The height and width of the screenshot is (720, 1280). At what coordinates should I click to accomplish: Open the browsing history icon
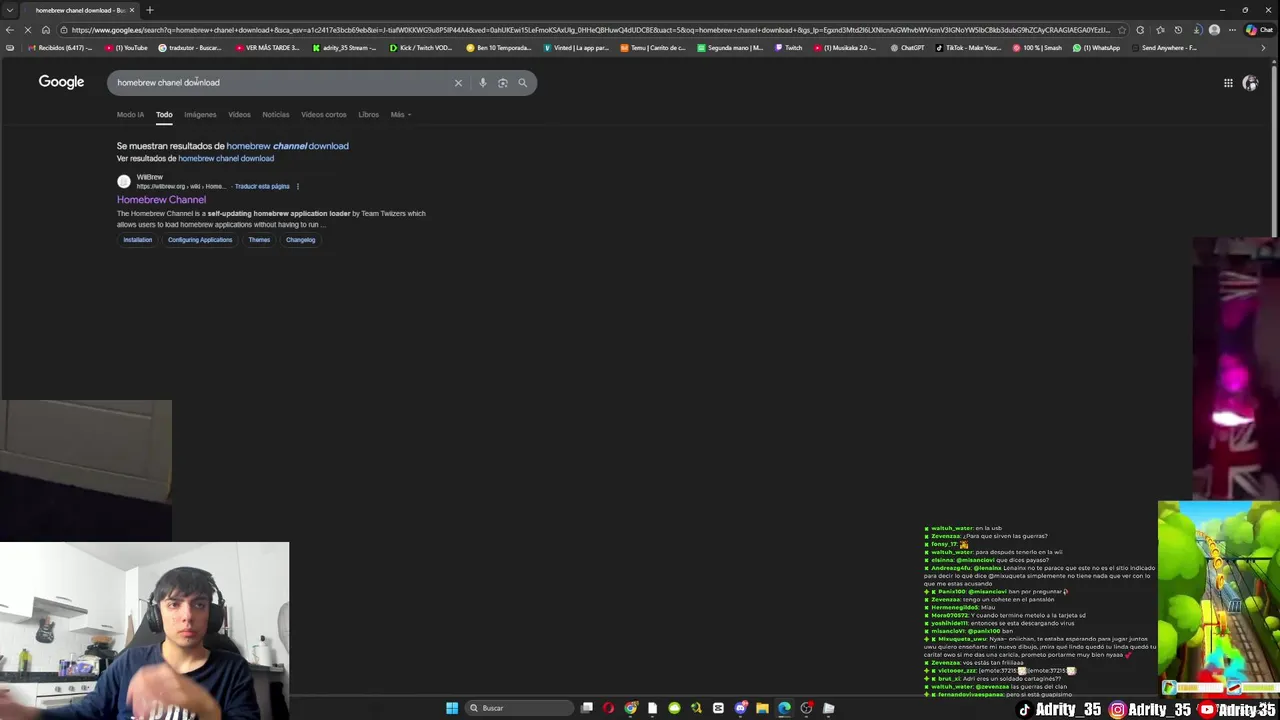click(1178, 30)
